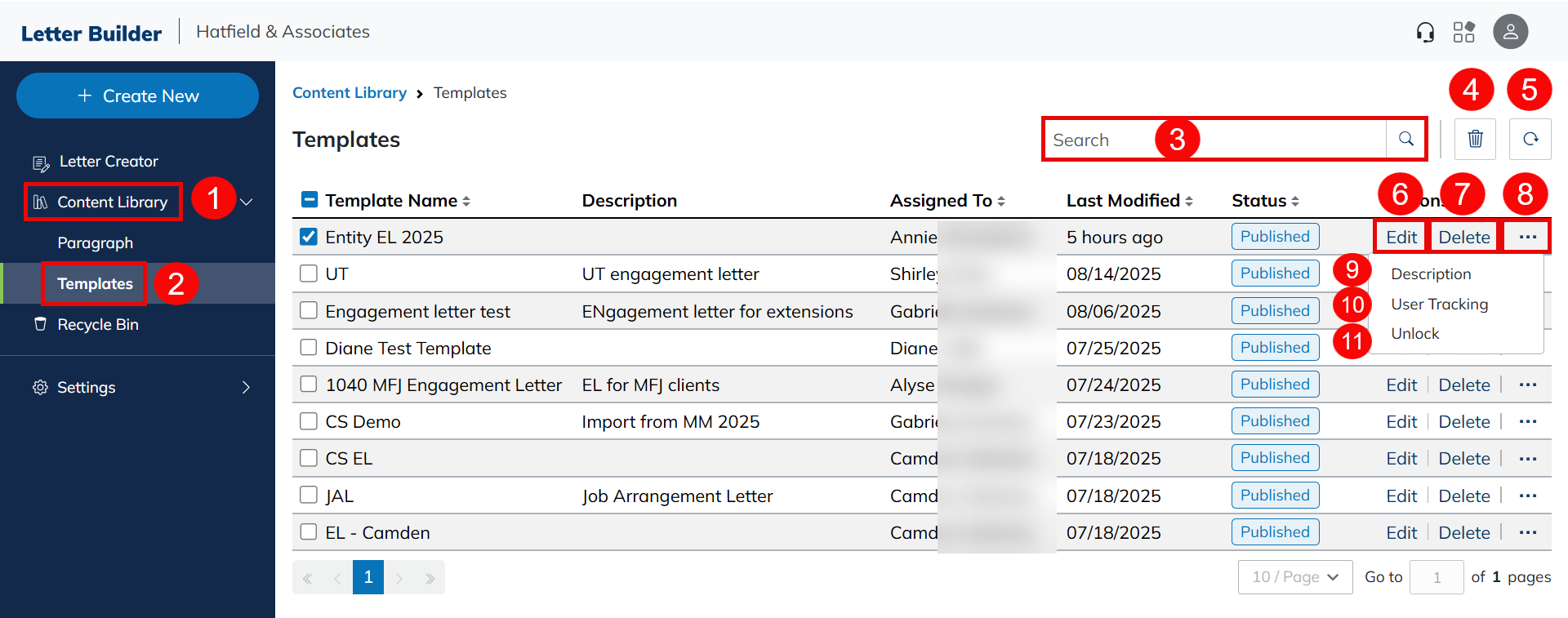Expand the Settings menu arrow
Screen dimensions: 1568x618
(x=246, y=387)
